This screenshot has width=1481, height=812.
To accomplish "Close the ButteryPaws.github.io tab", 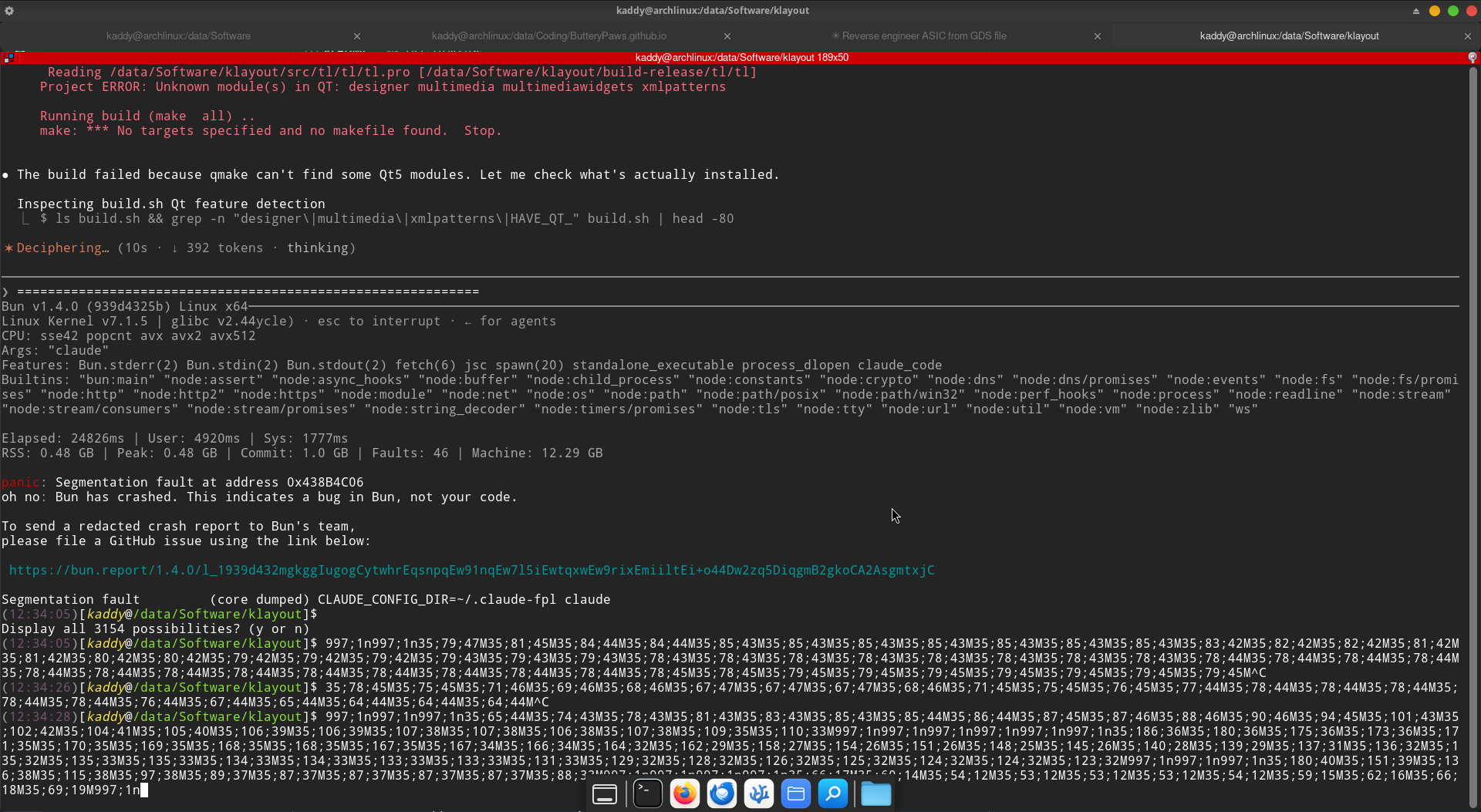I will (x=727, y=36).
